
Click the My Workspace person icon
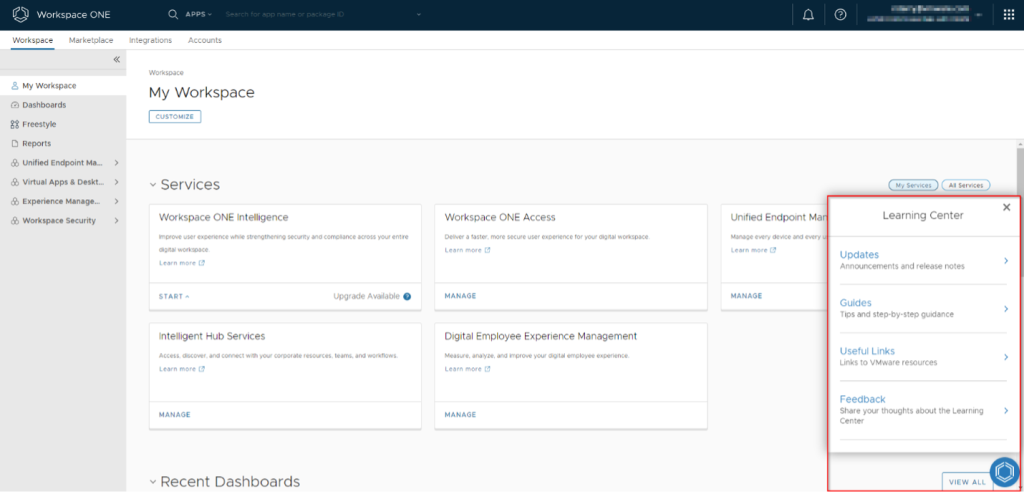(x=15, y=86)
